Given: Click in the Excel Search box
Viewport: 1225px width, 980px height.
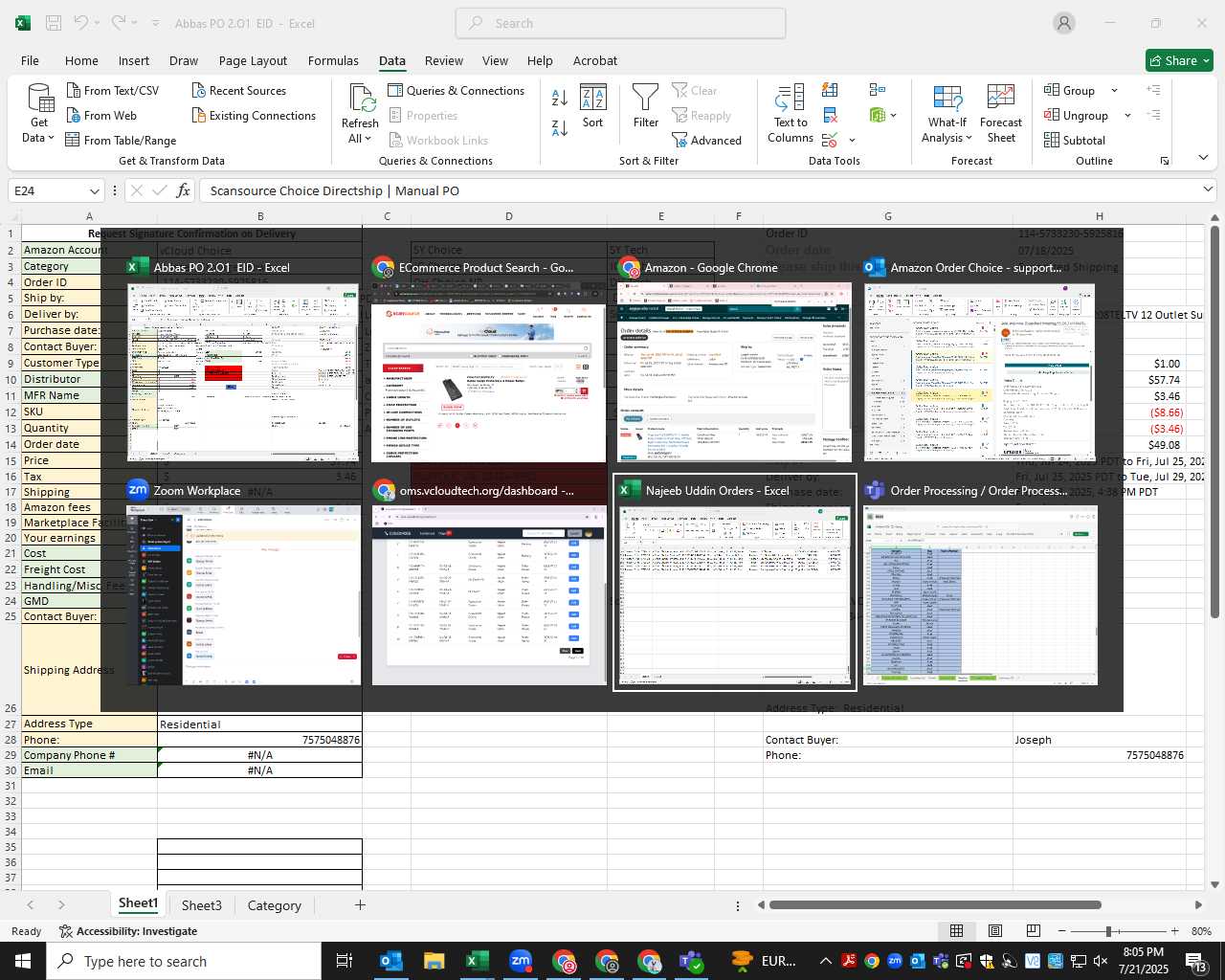Looking at the screenshot, I should pos(621,23).
